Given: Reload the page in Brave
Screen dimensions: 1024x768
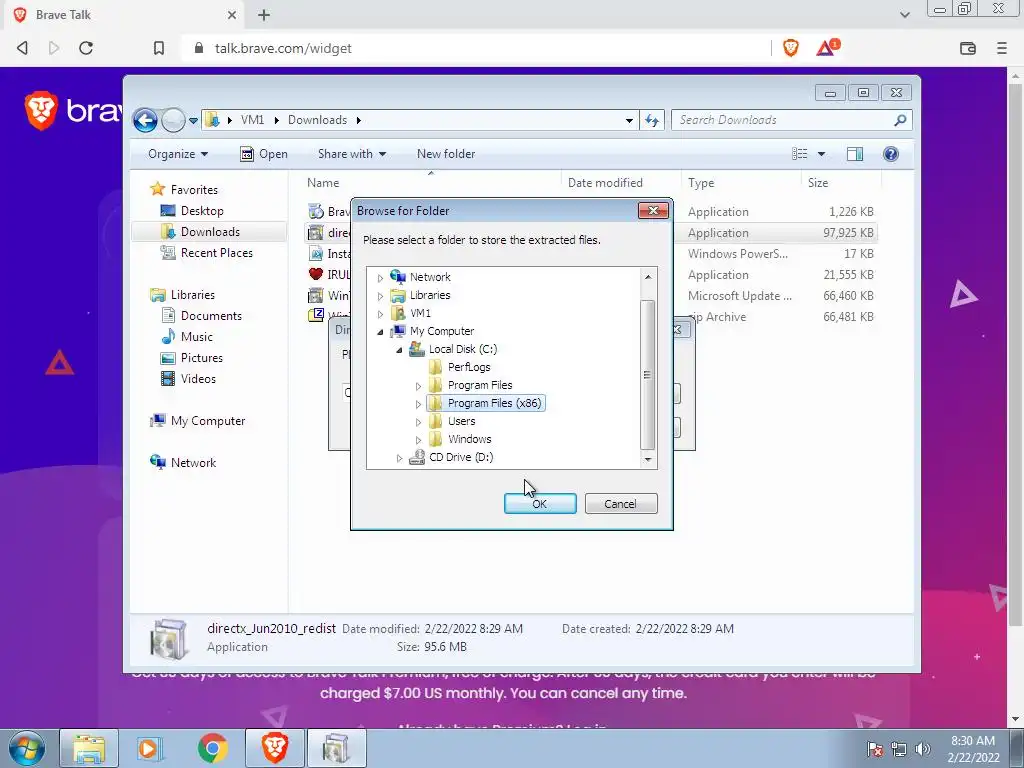Looking at the screenshot, I should 86,48.
